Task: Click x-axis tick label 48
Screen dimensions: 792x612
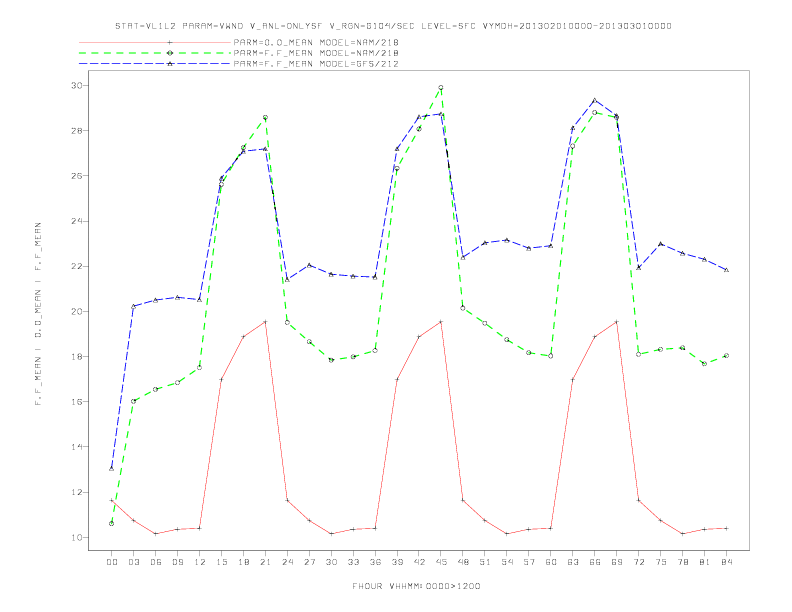Action: [463, 562]
